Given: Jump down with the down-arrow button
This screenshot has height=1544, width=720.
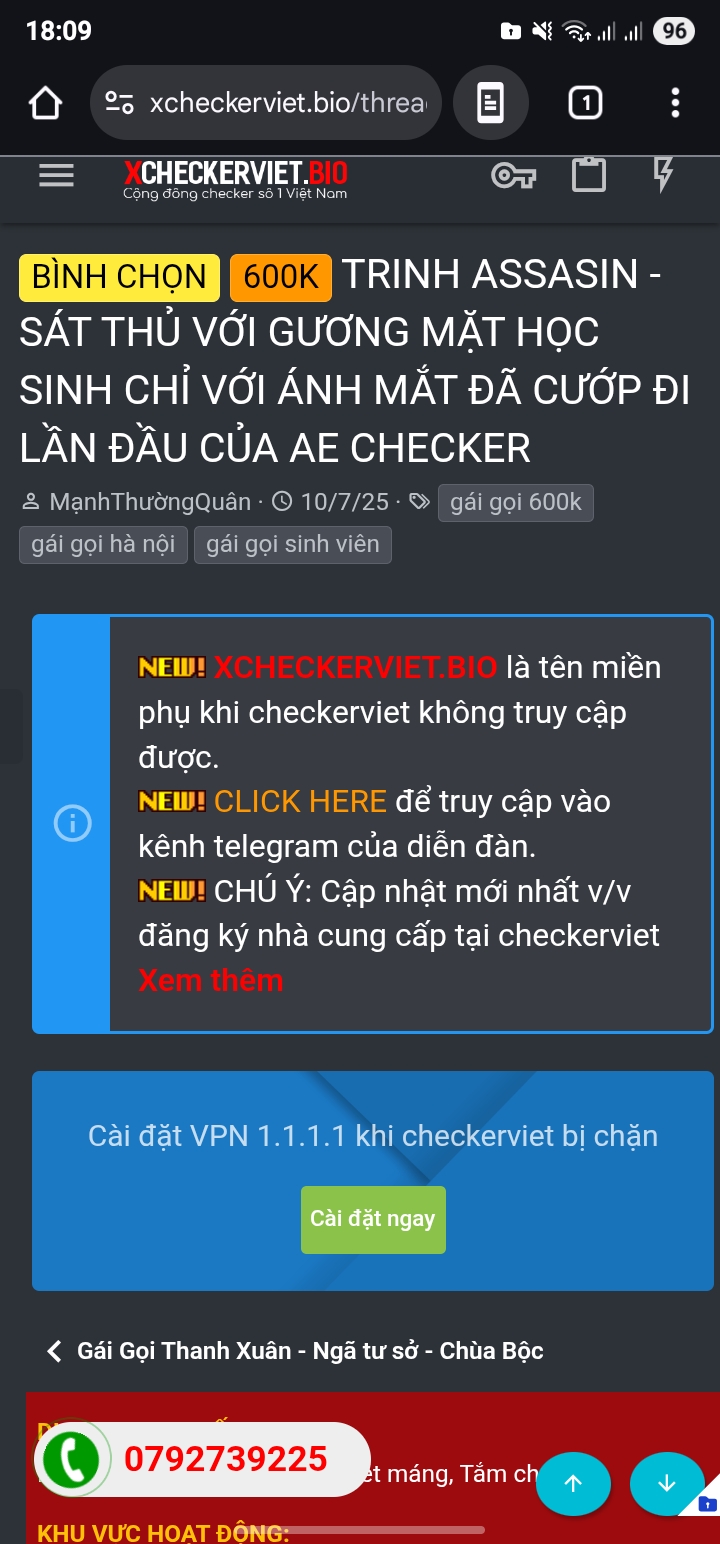Looking at the screenshot, I should coord(667,1484).
